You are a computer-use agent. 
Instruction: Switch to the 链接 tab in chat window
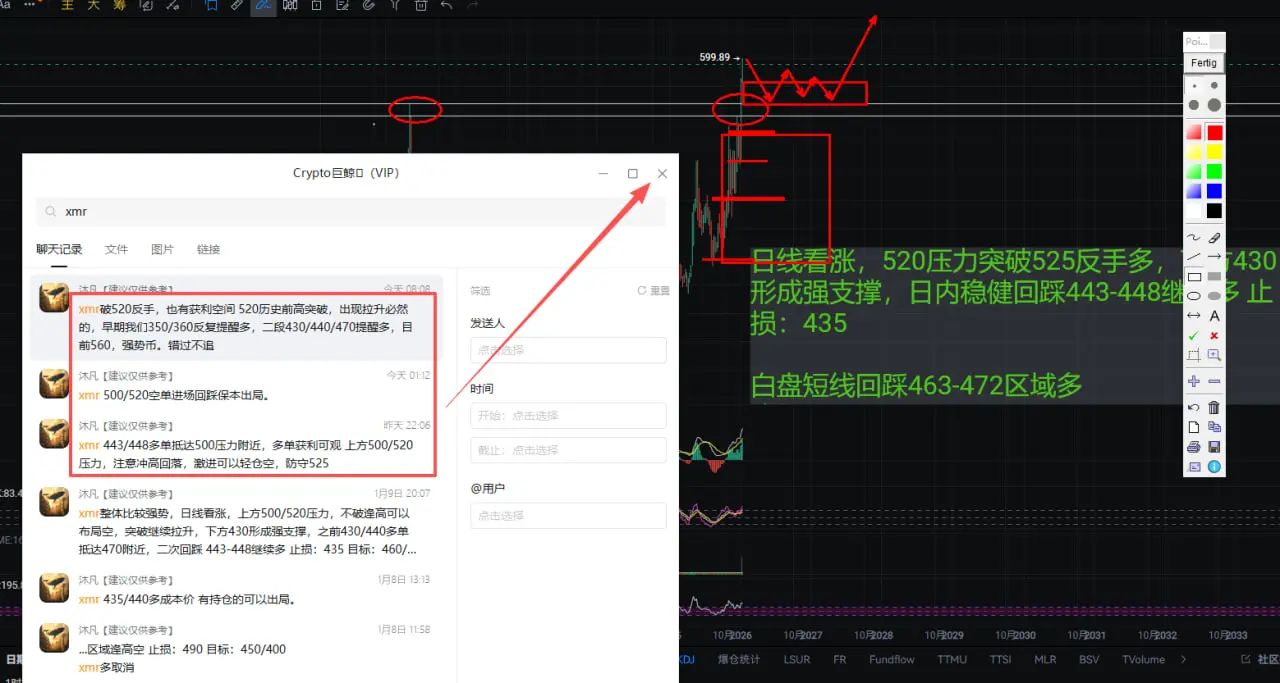(208, 249)
